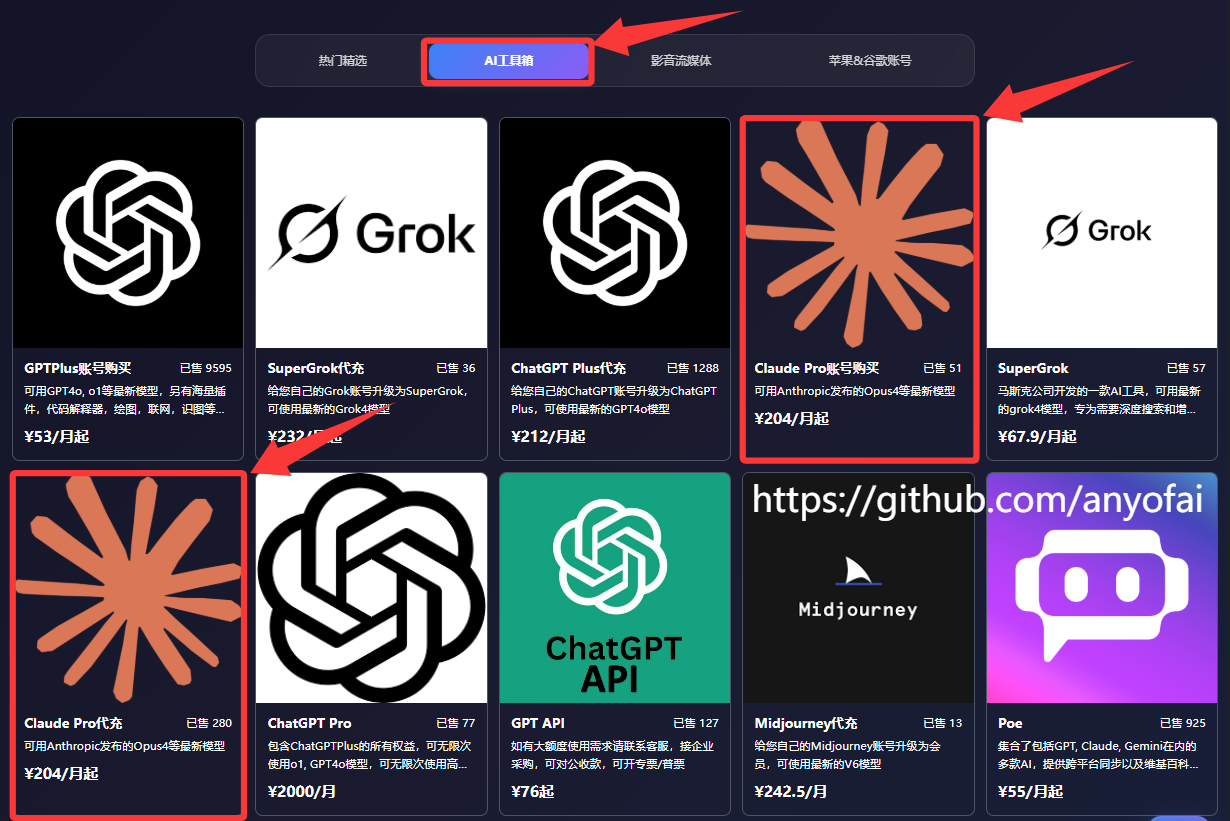Click the 已售 36 sales count
The image size is (1230, 821).
point(455,368)
